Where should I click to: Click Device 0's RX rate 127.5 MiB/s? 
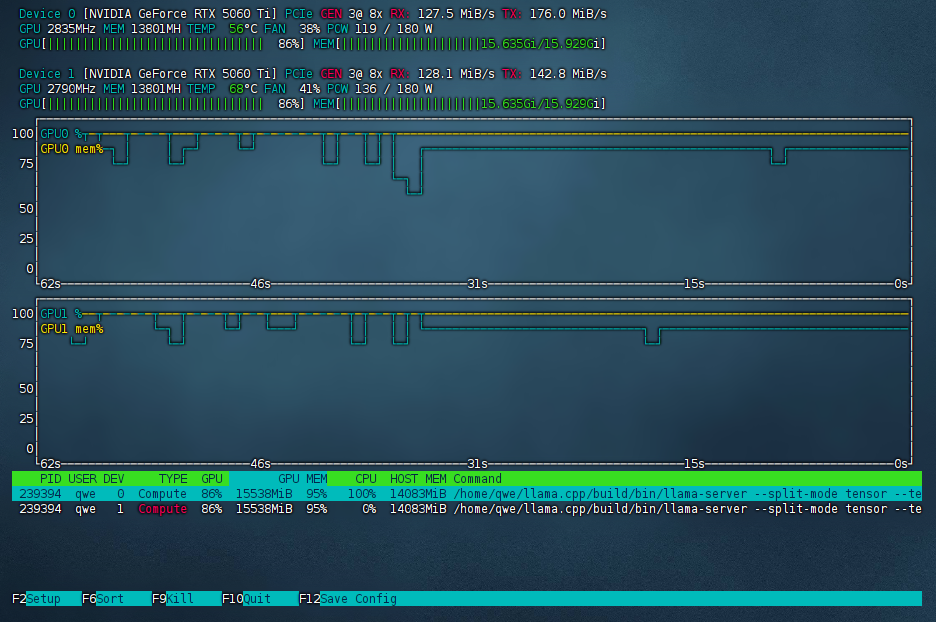click(456, 14)
